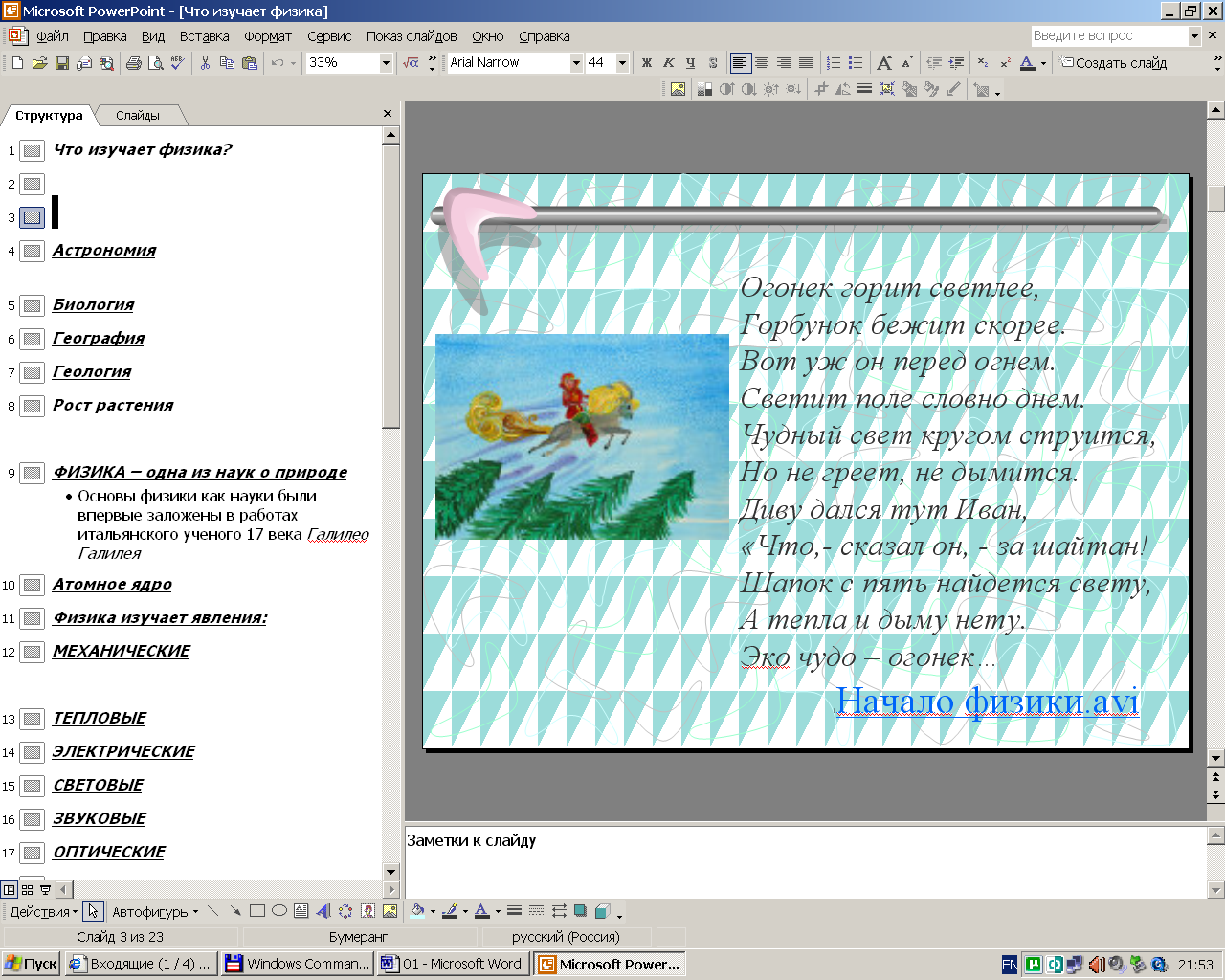Screen dimensions: 1225x980
Task: Switch to Windows Commander taskbar window
Action: [298, 964]
